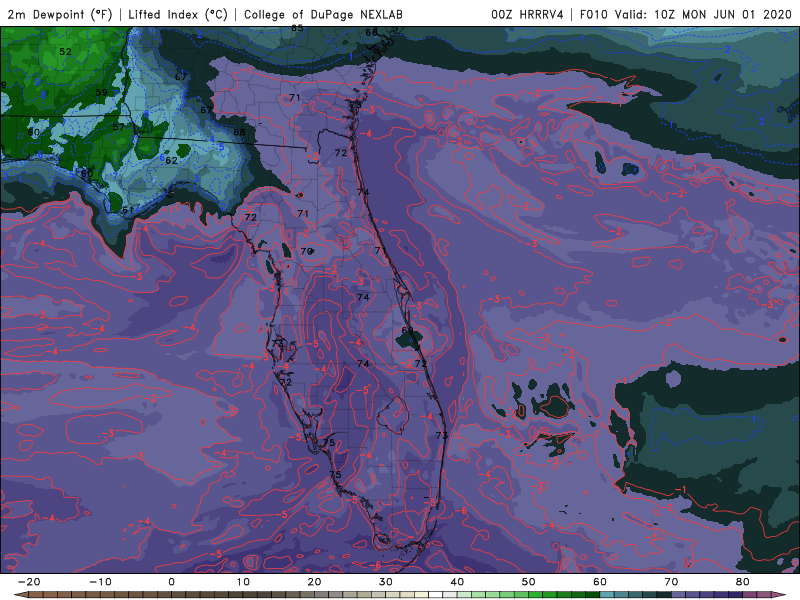Click the '70' dewpoint value in north Florida

coord(306,251)
